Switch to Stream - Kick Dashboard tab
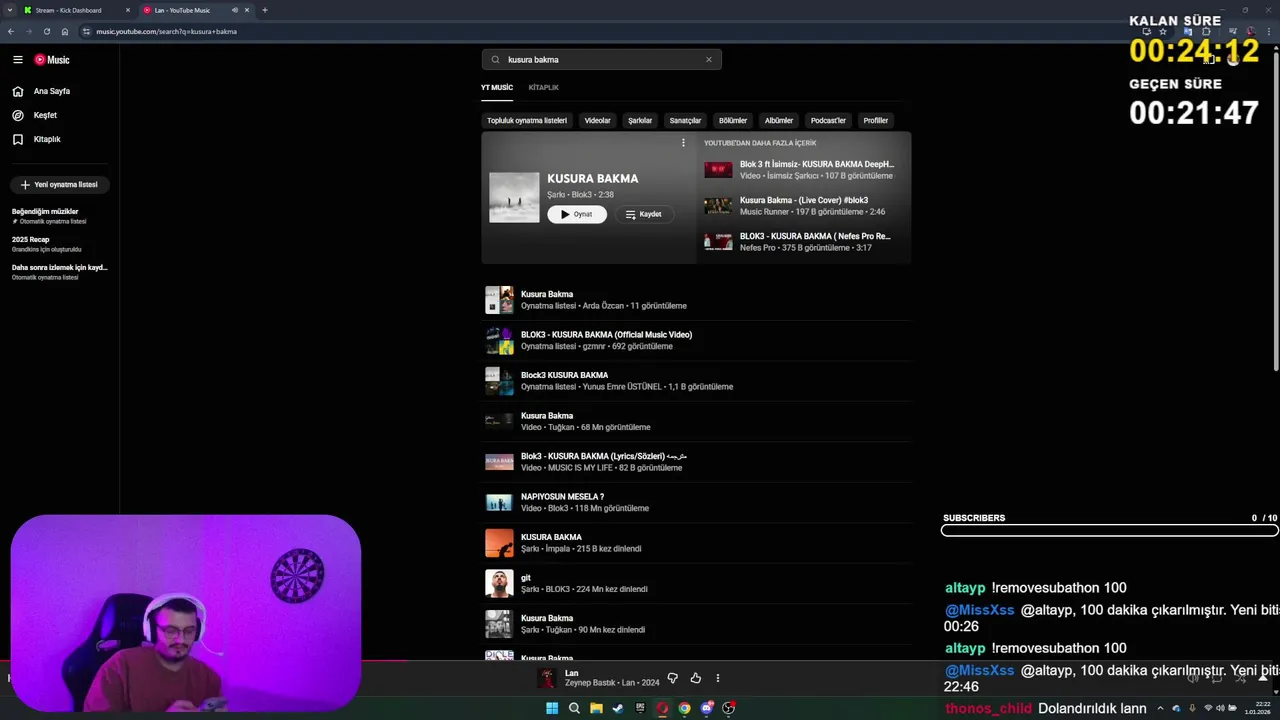 [x=77, y=10]
